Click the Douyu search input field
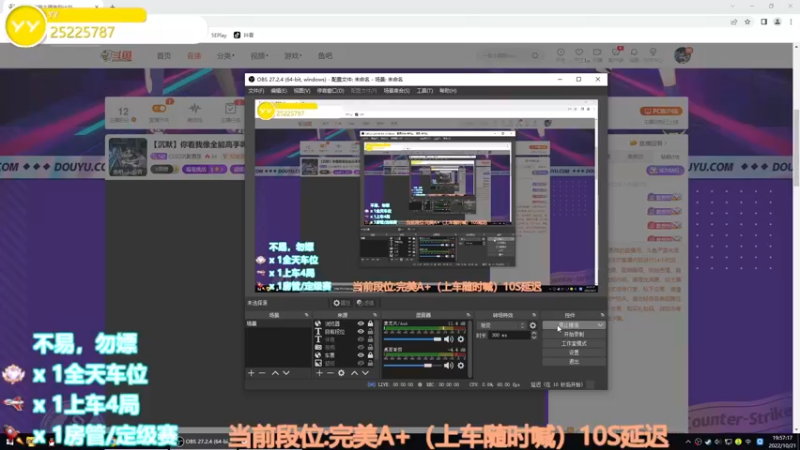 504,56
